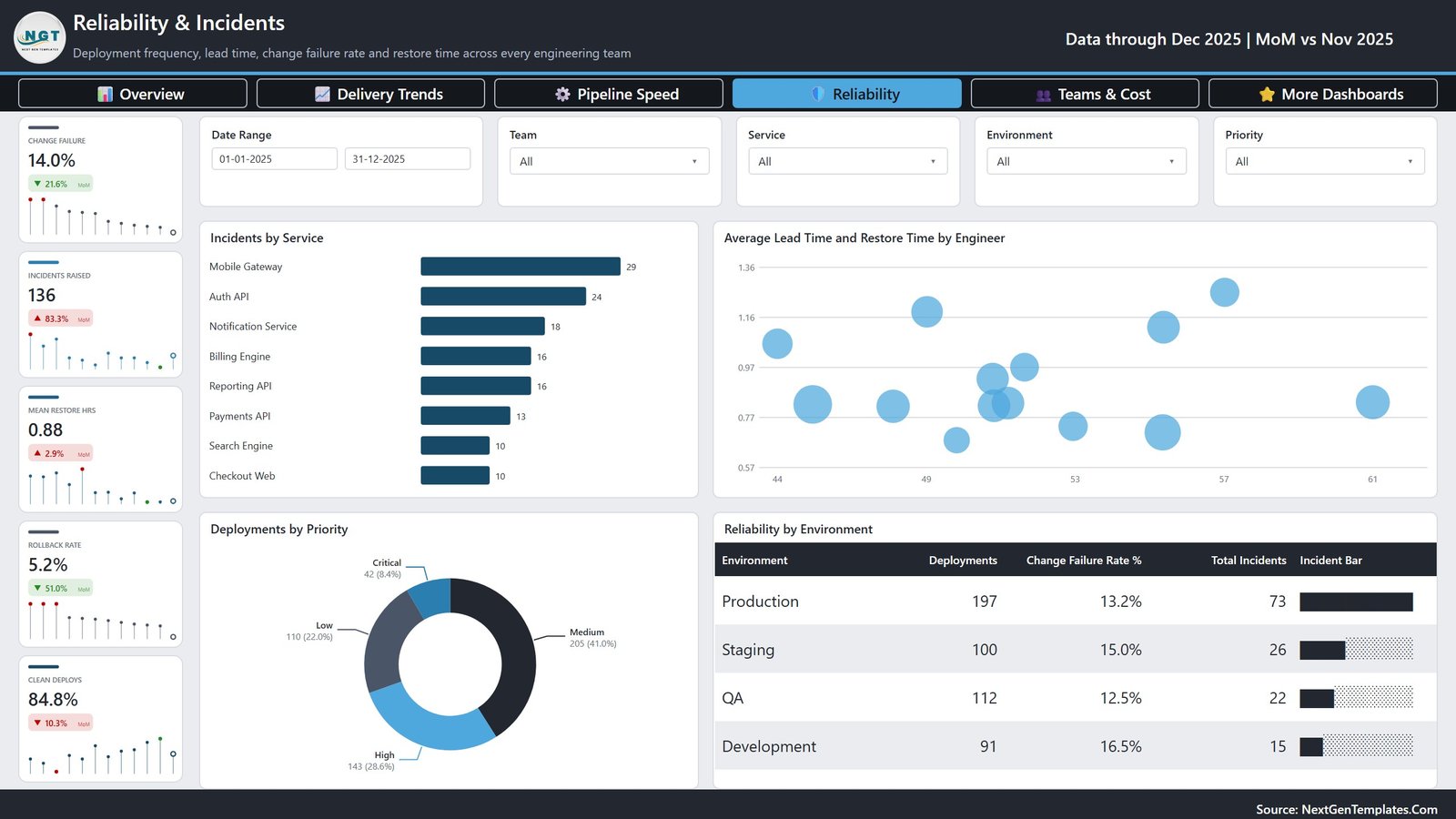Click the Overview tab chart icon
The width and height of the screenshot is (1456, 819).
(x=106, y=94)
